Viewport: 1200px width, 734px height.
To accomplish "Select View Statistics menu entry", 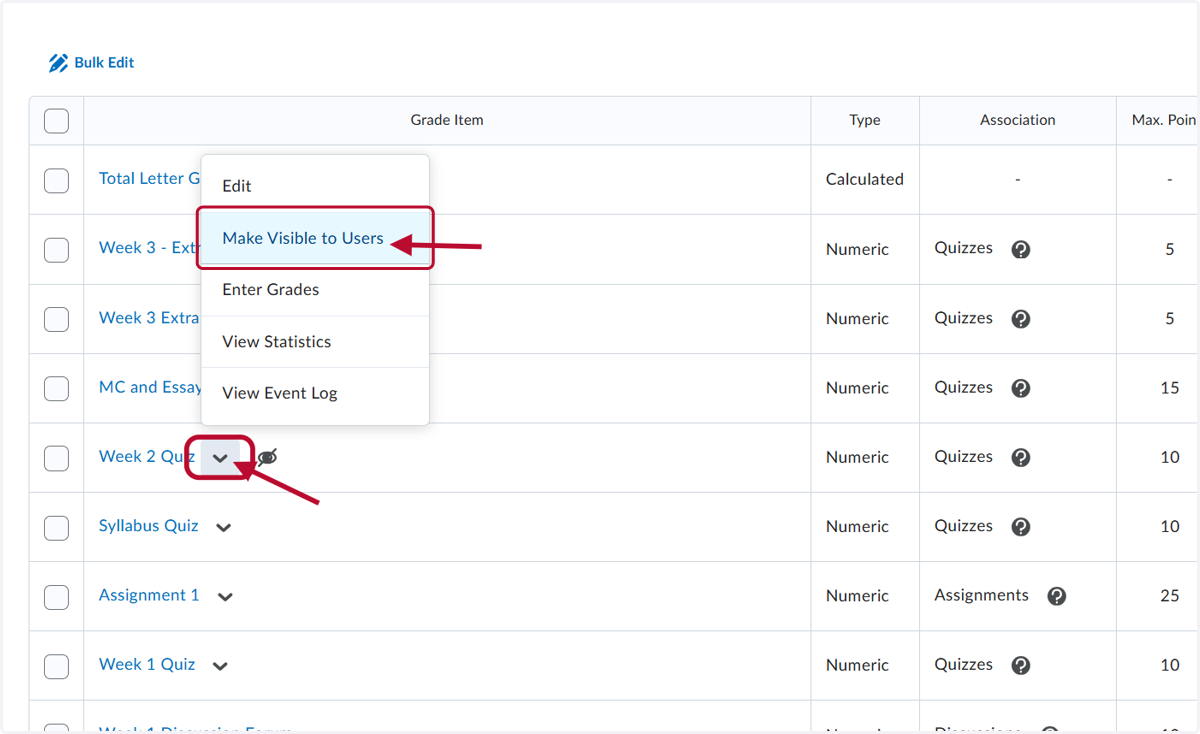I will 315,342.
